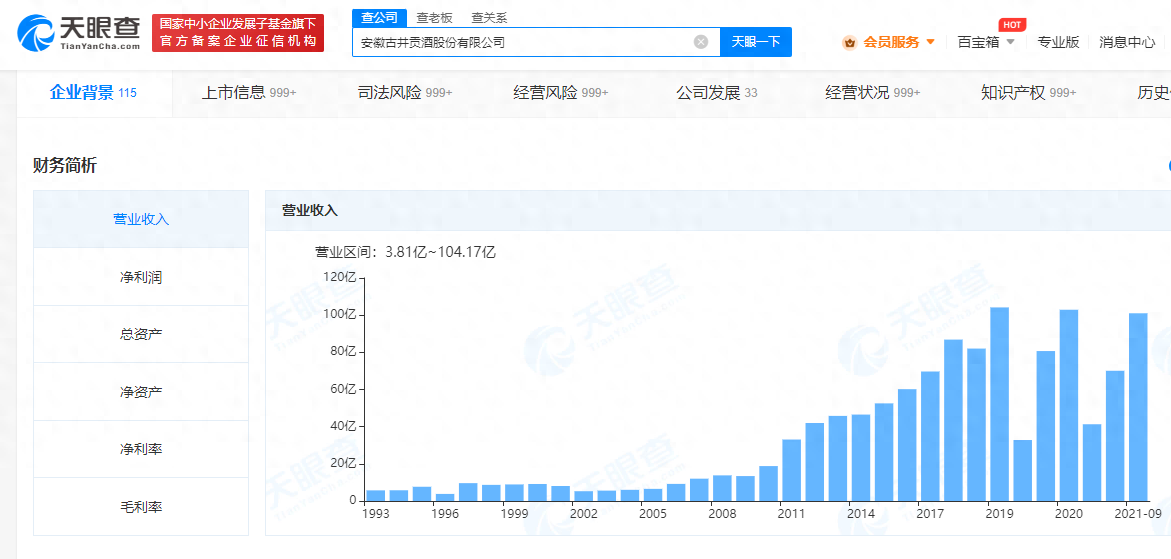Open the 会员服务 dropdown arrow
The image size is (1171, 559).
tap(931, 42)
